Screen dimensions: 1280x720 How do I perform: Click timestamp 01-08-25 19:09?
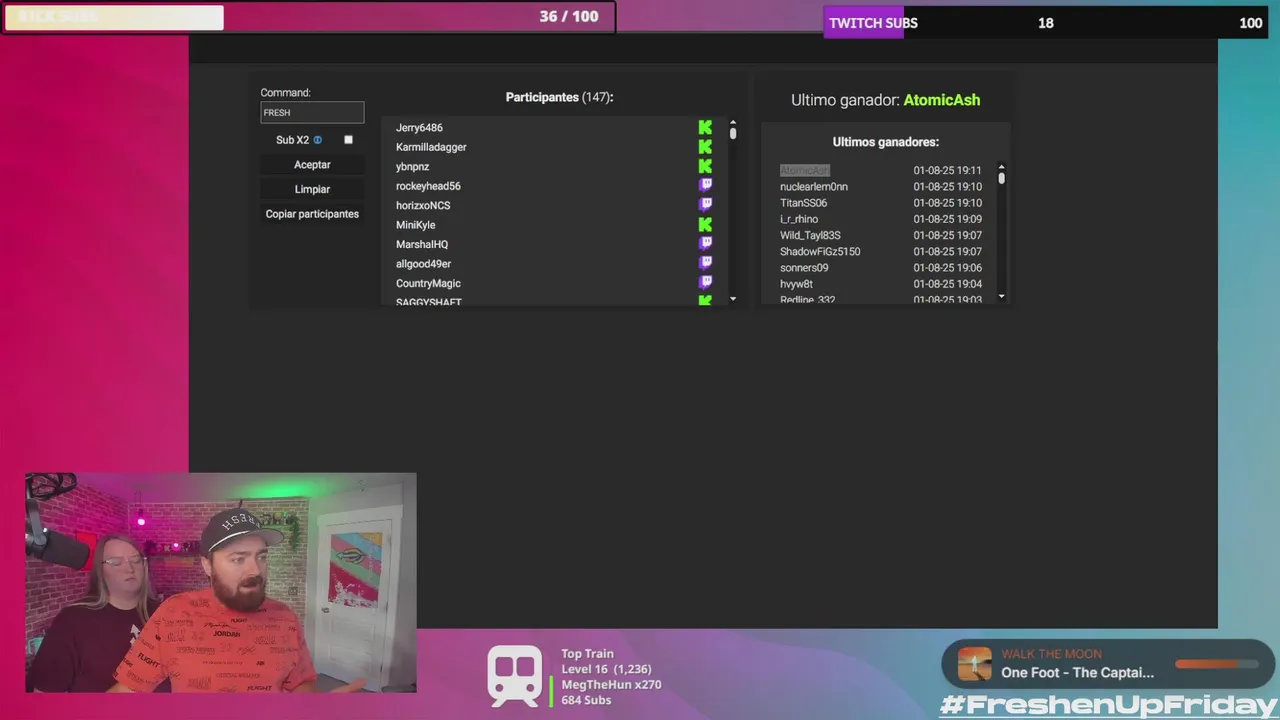tap(947, 219)
